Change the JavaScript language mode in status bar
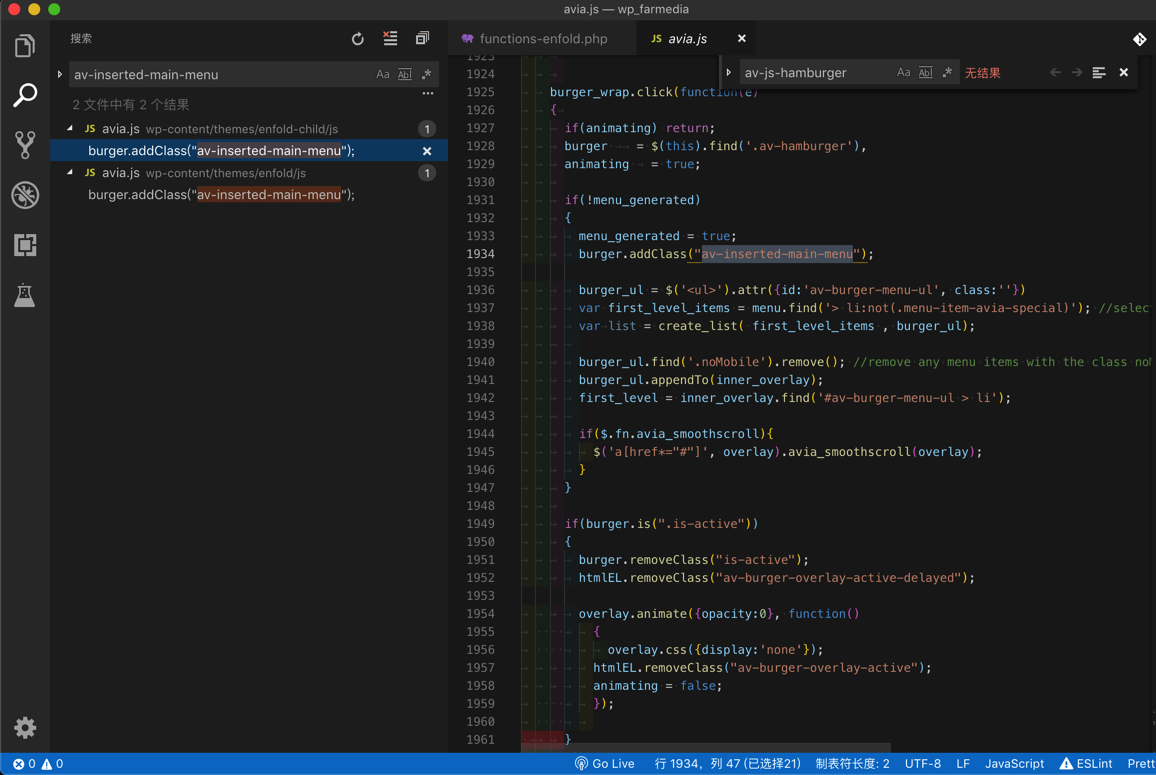 1014,764
